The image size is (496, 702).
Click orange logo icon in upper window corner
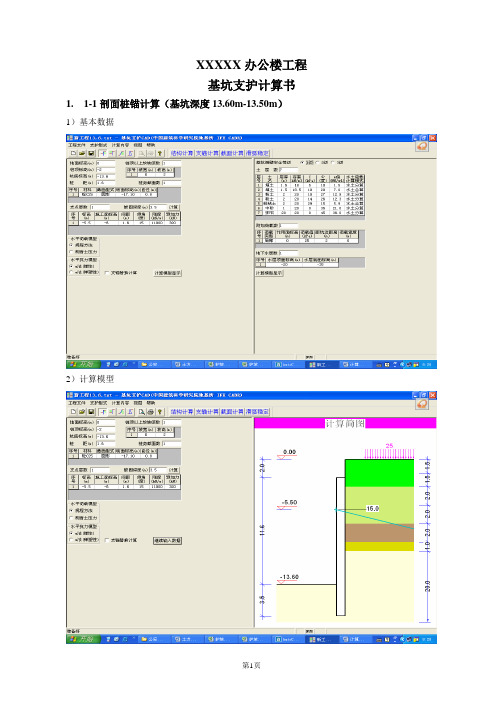click(x=422, y=146)
